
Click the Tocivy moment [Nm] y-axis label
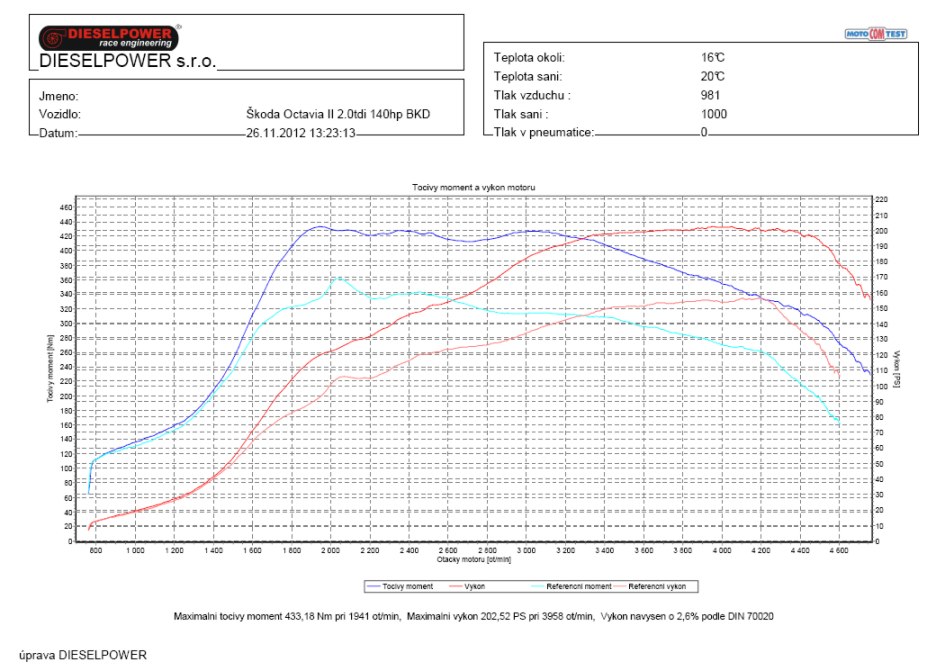click(x=49, y=370)
